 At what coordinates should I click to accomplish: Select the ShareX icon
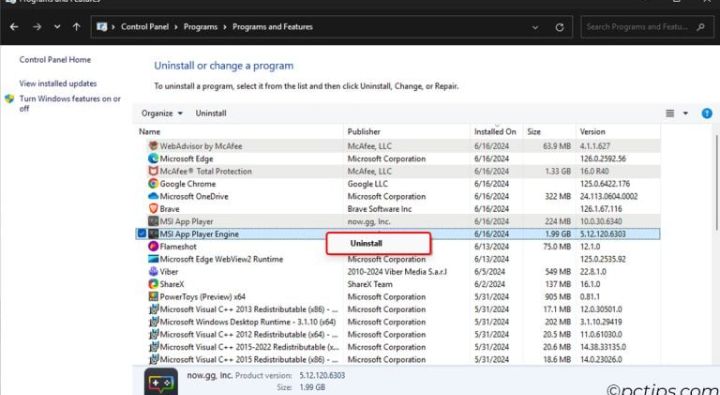[x=153, y=284]
